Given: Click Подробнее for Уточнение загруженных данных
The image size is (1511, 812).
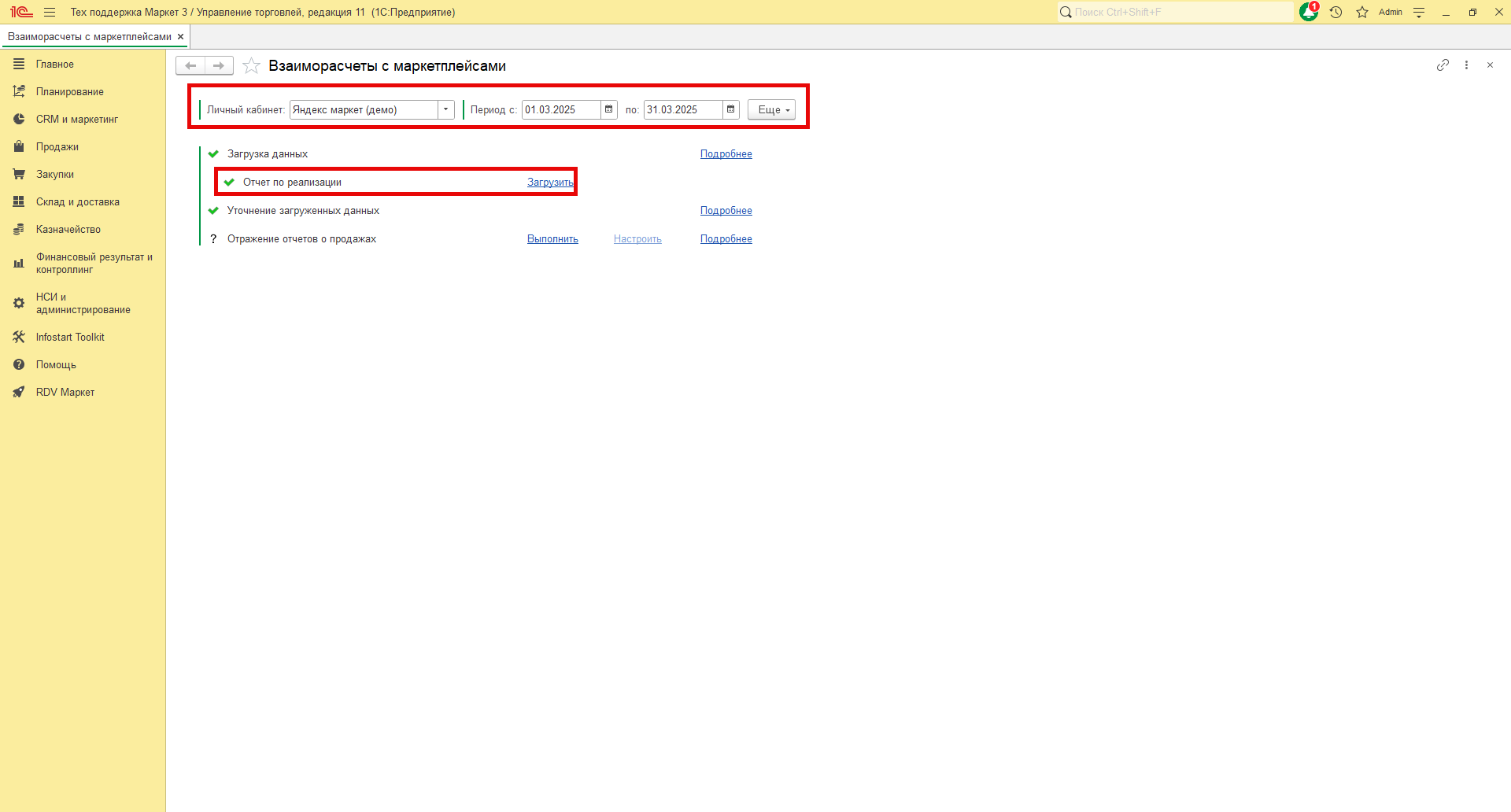Looking at the screenshot, I should click(726, 210).
